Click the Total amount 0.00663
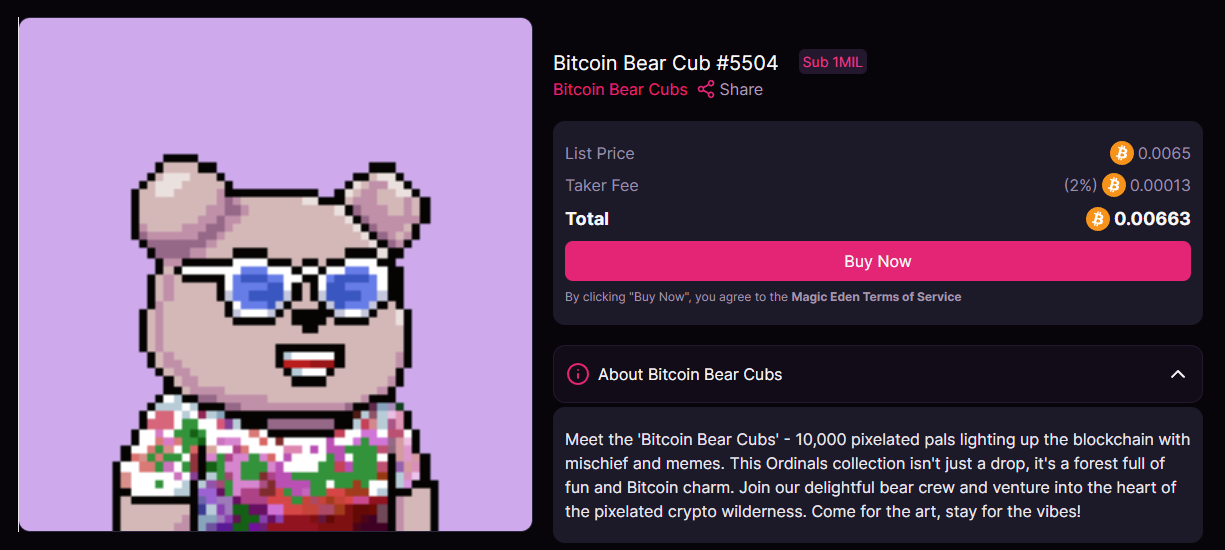The height and width of the screenshot is (550, 1225). (x=1152, y=219)
